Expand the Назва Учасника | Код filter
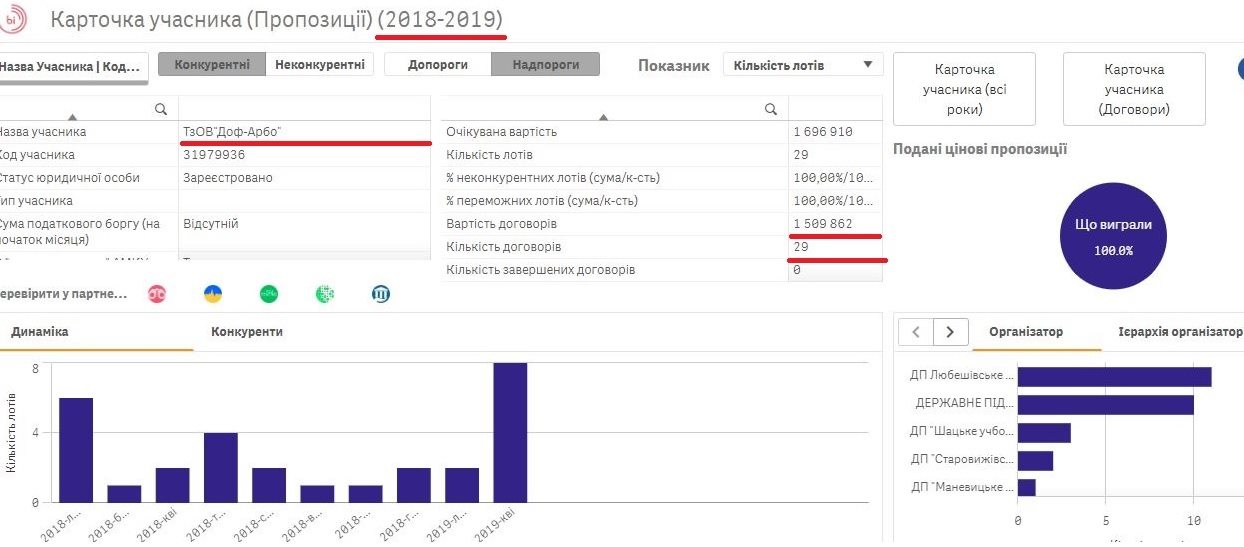This screenshot has height=547, width=1244. click(x=72, y=66)
